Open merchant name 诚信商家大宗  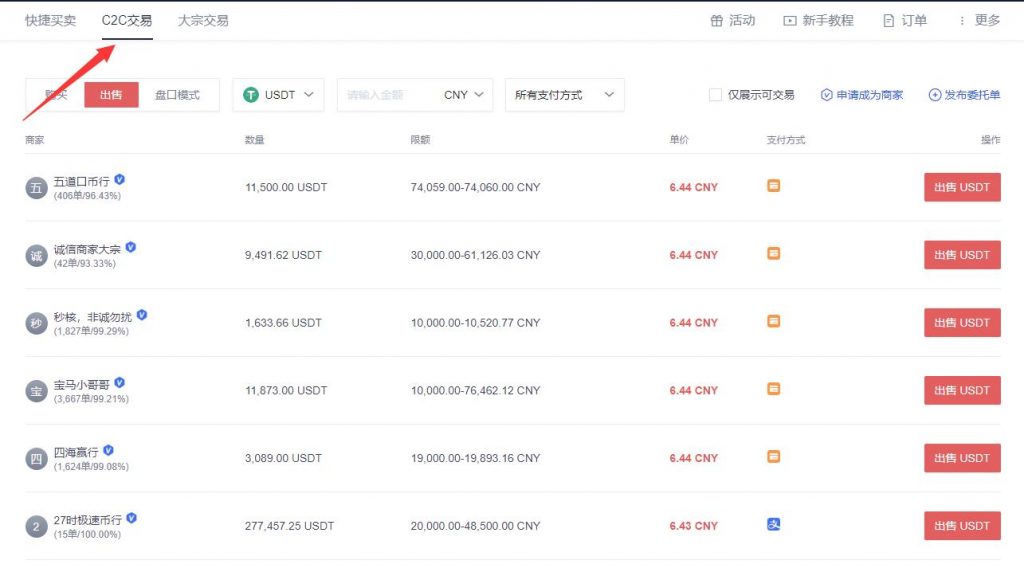tap(87, 249)
